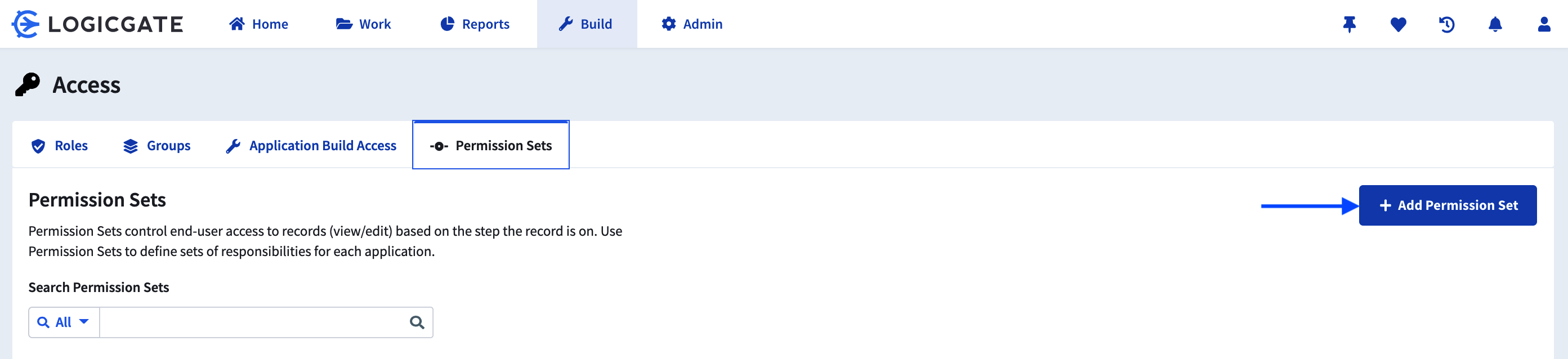
Task: Click the key icon beside Access
Action: pos(28,84)
